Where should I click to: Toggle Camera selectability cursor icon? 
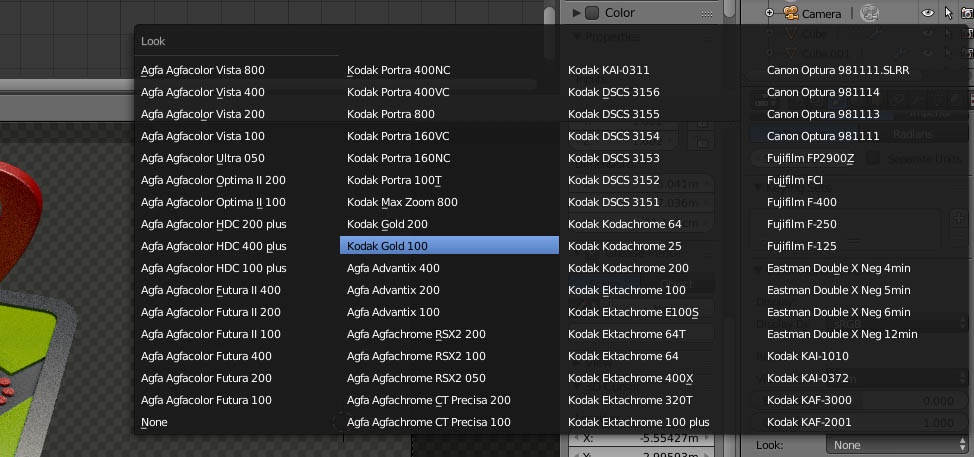click(x=949, y=12)
